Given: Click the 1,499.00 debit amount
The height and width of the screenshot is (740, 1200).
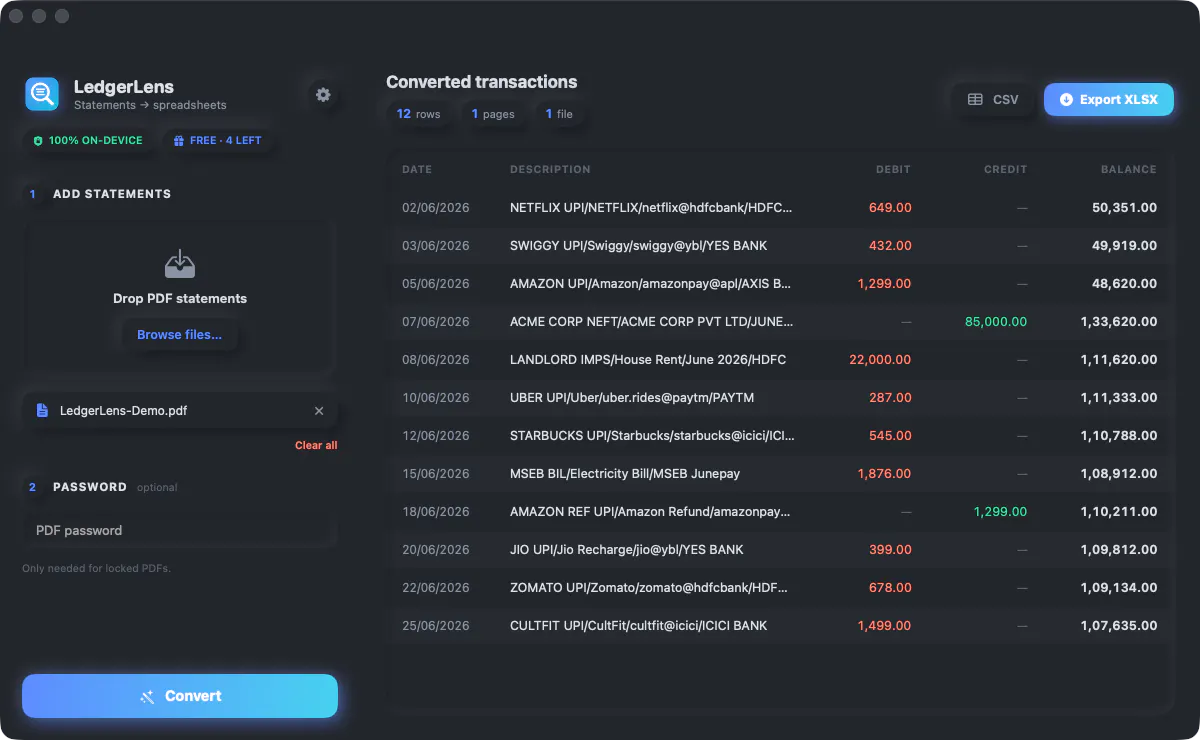Looking at the screenshot, I should click(885, 626).
